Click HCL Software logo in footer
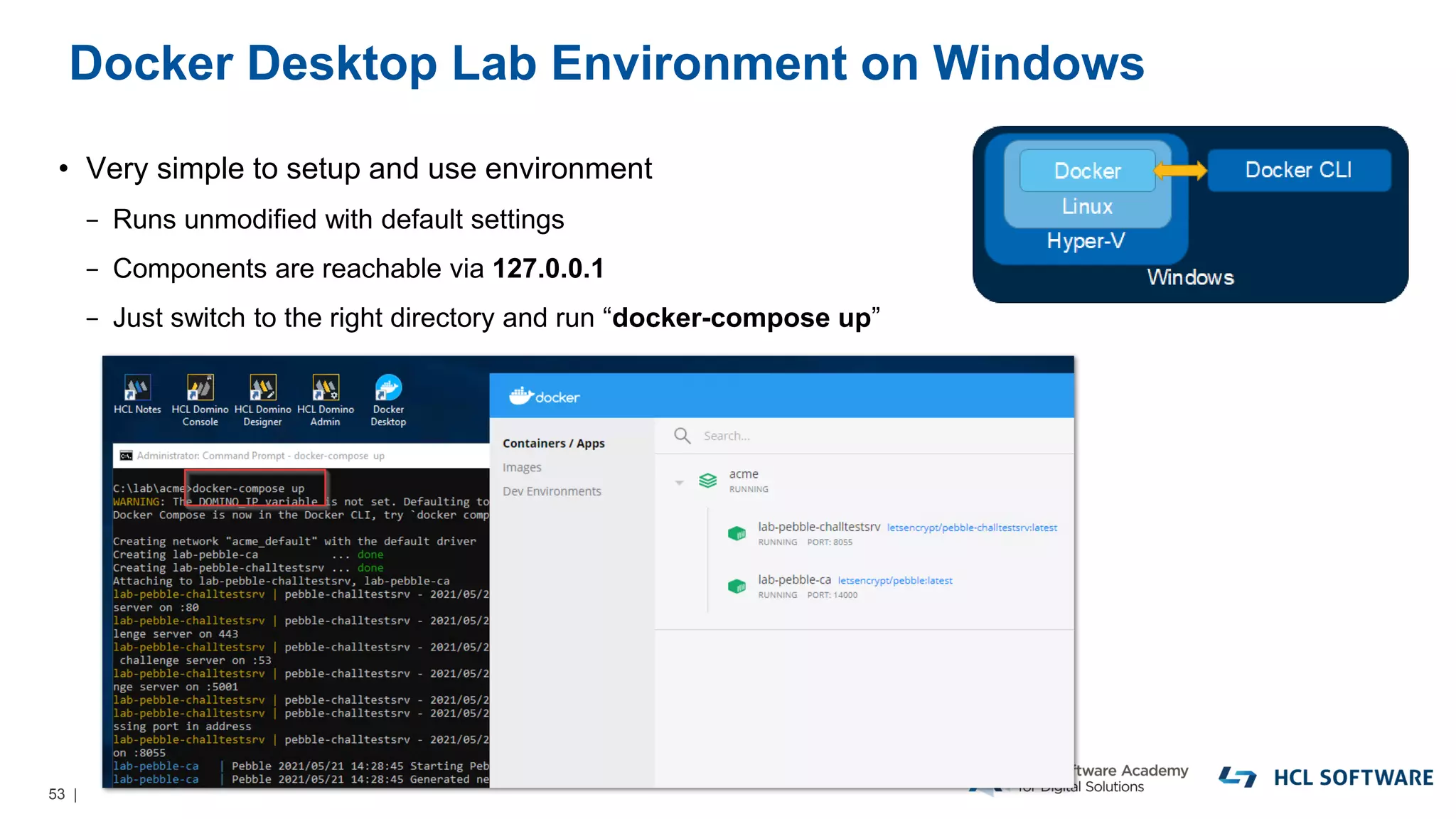The height and width of the screenshot is (819, 1456). point(1326,777)
